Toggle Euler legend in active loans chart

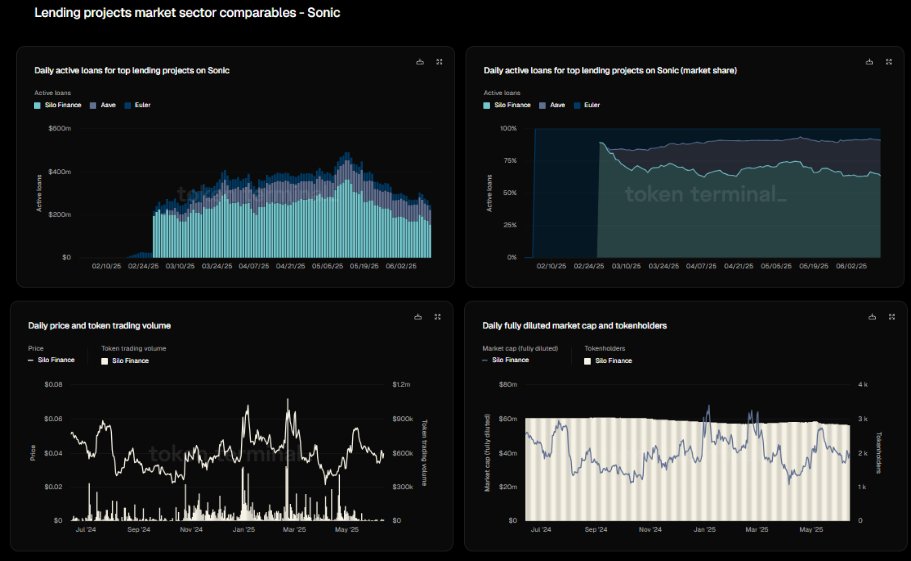click(x=137, y=105)
